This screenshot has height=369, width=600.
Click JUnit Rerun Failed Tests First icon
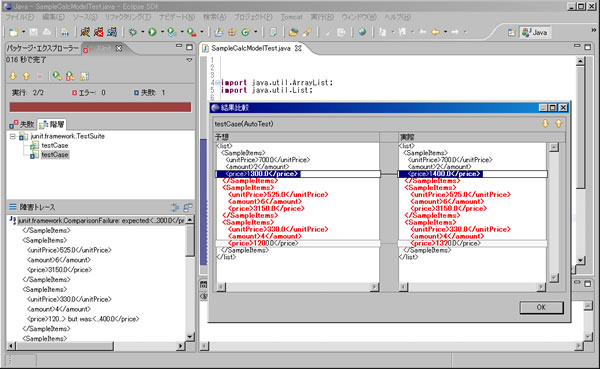coord(70,76)
